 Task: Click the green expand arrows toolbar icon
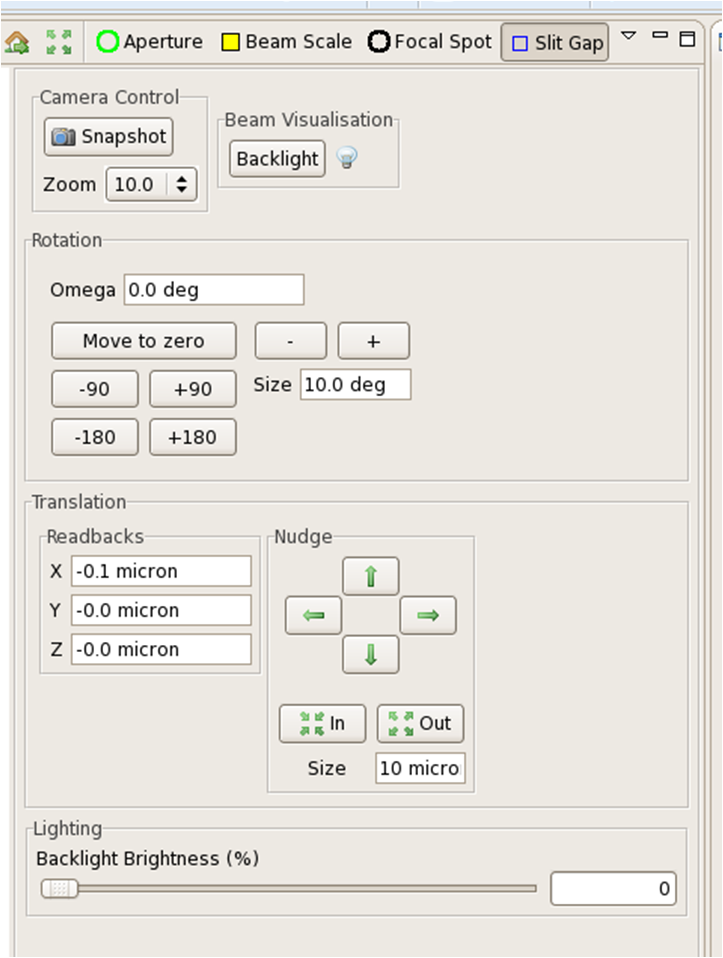point(59,42)
